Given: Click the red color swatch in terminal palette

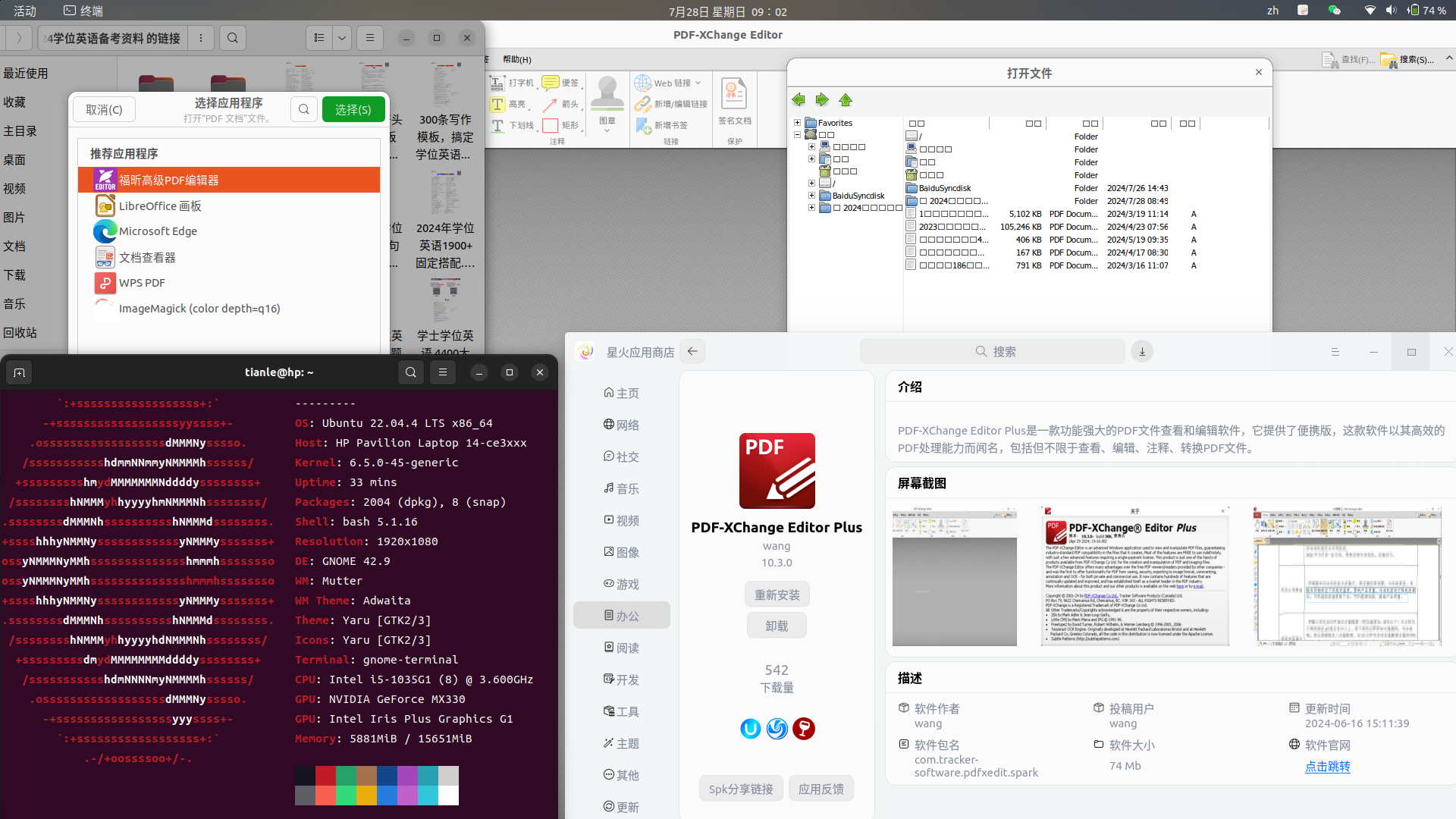Looking at the screenshot, I should (325, 776).
